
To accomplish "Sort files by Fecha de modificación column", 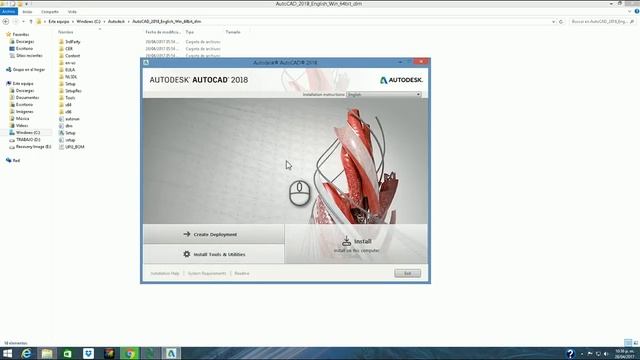I will coord(163,32).
